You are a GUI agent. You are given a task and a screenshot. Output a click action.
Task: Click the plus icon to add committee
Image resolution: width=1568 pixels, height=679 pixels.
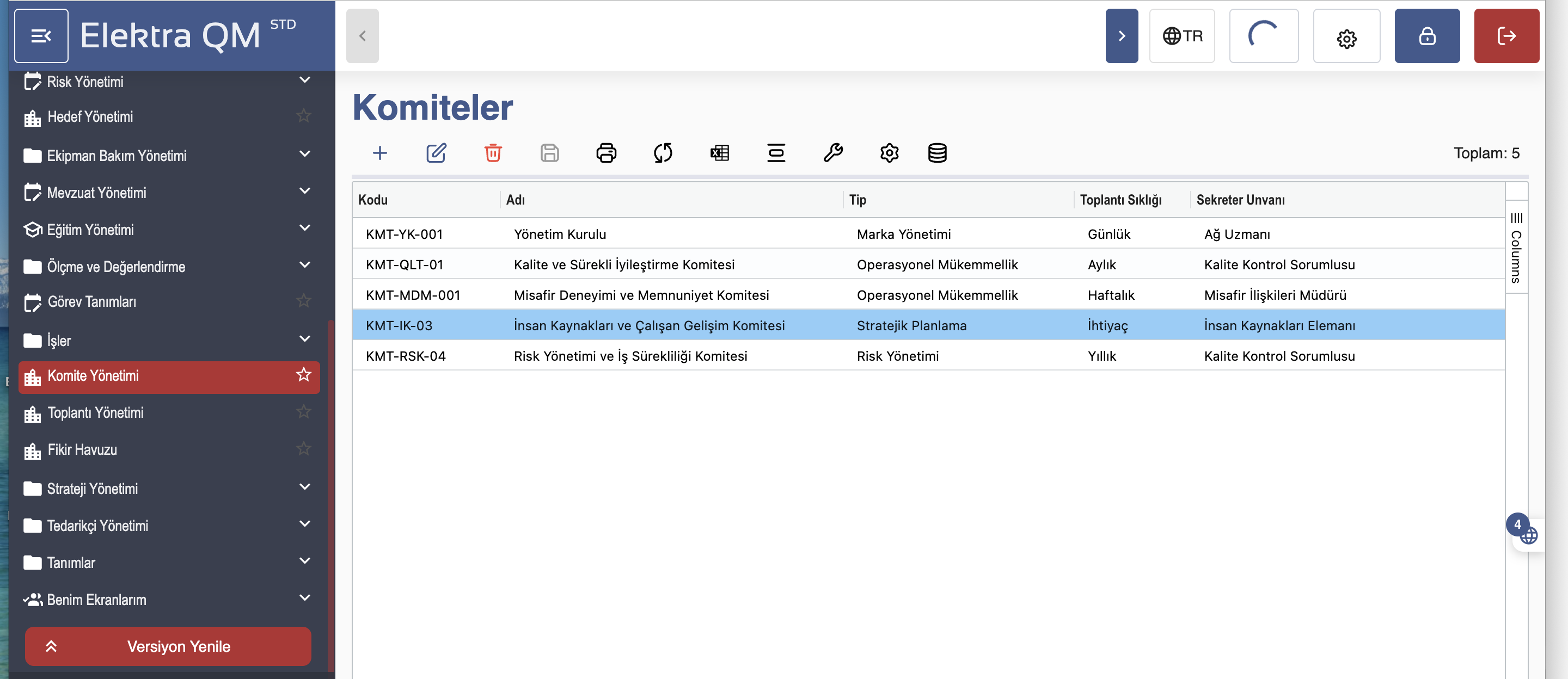380,153
